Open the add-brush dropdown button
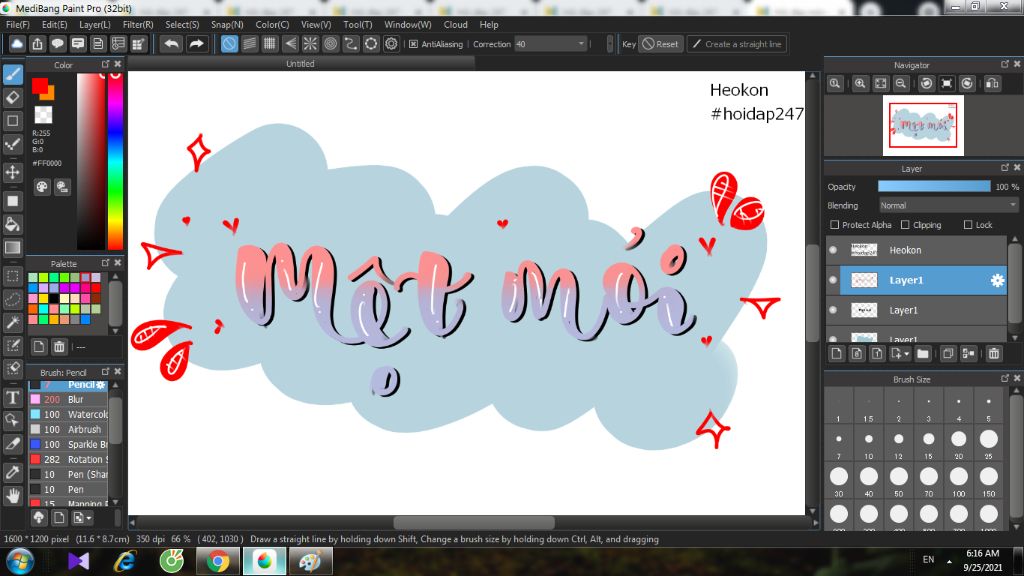1024x576 pixels. [x=82, y=518]
